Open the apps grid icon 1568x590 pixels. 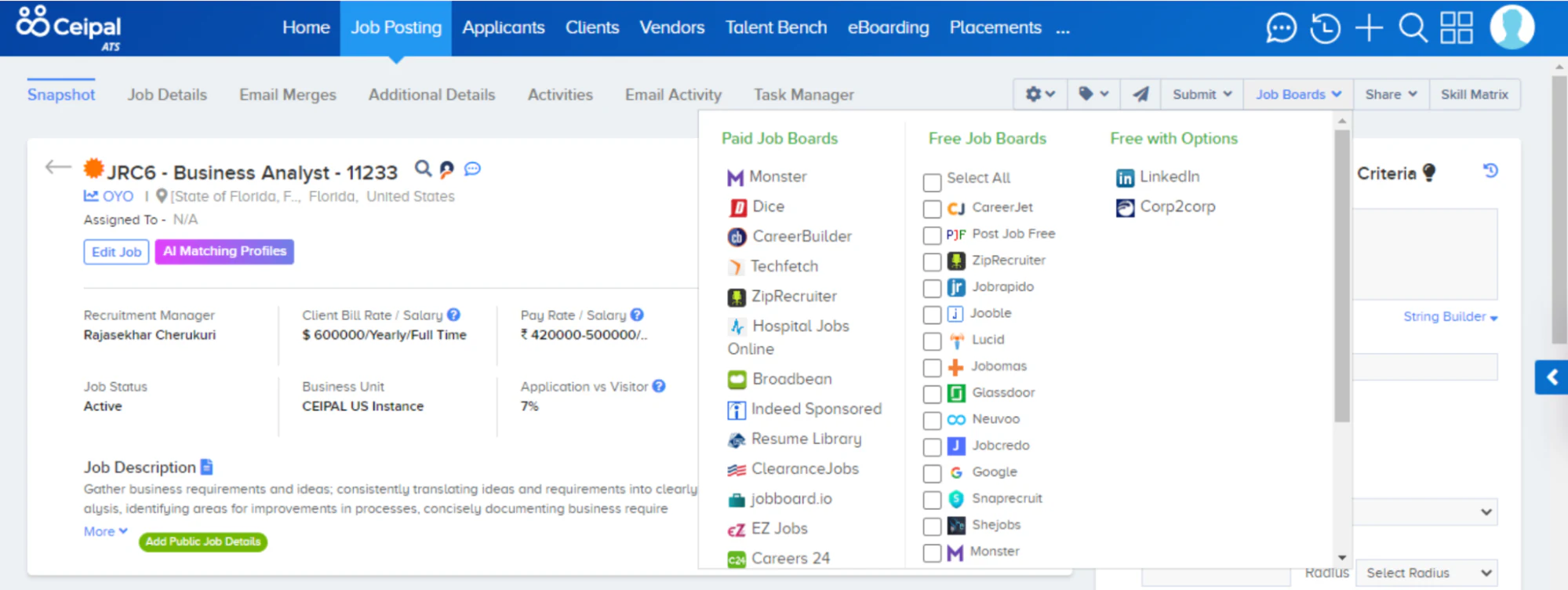(x=1457, y=28)
